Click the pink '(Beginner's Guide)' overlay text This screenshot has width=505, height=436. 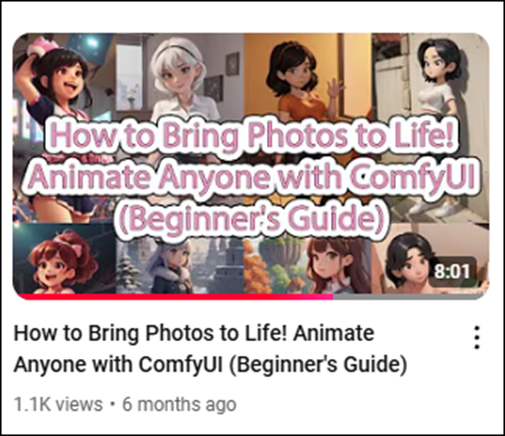pyautogui.click(x=253, y=217)
